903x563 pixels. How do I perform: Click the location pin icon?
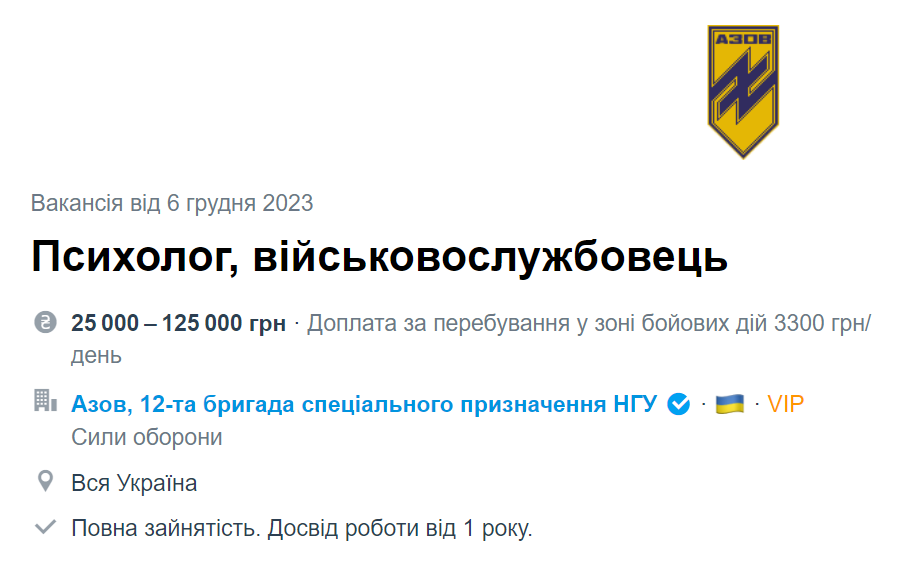point(45,482)
